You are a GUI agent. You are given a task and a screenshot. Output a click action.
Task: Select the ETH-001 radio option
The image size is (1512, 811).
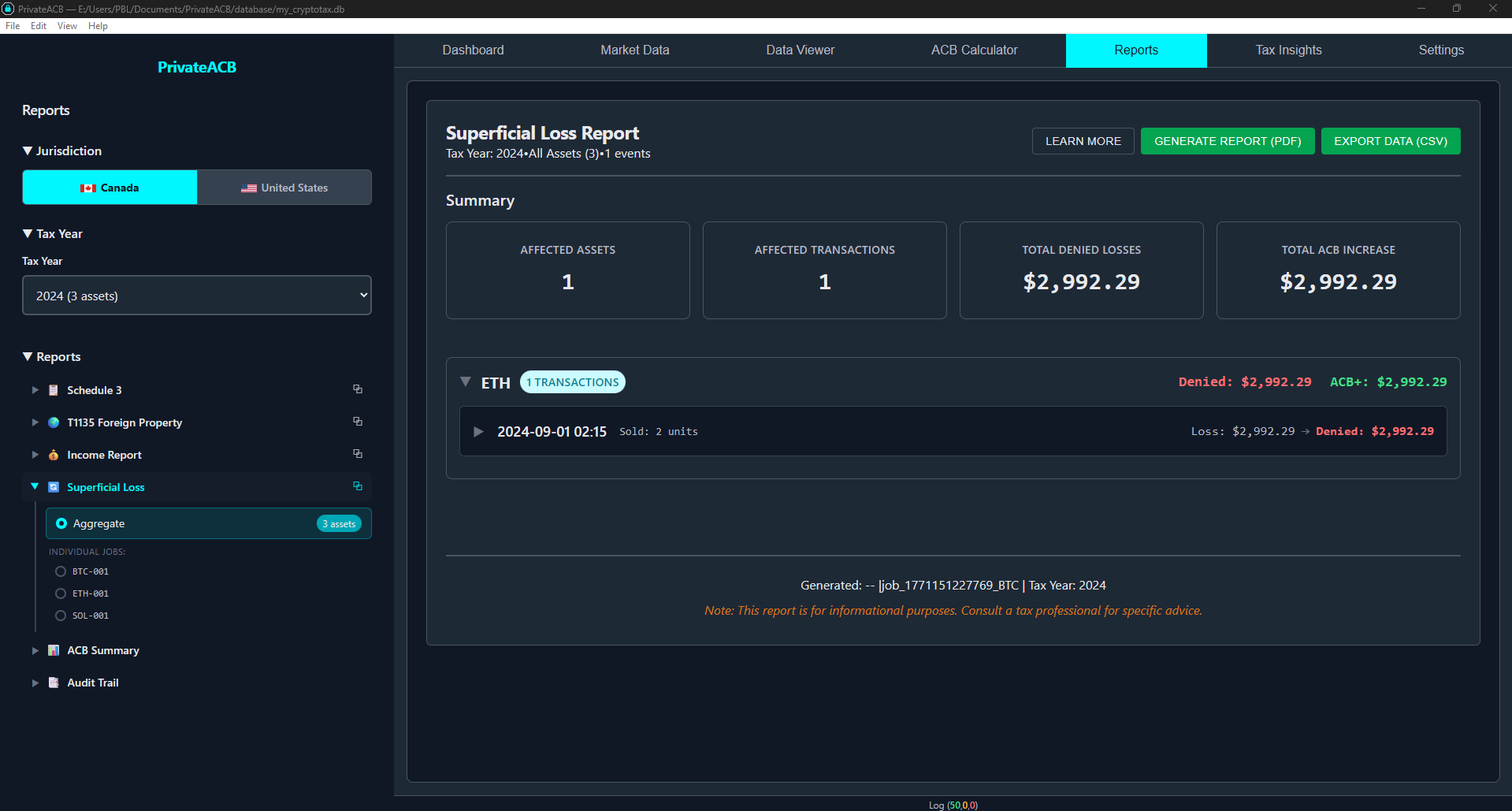point(61,593)
